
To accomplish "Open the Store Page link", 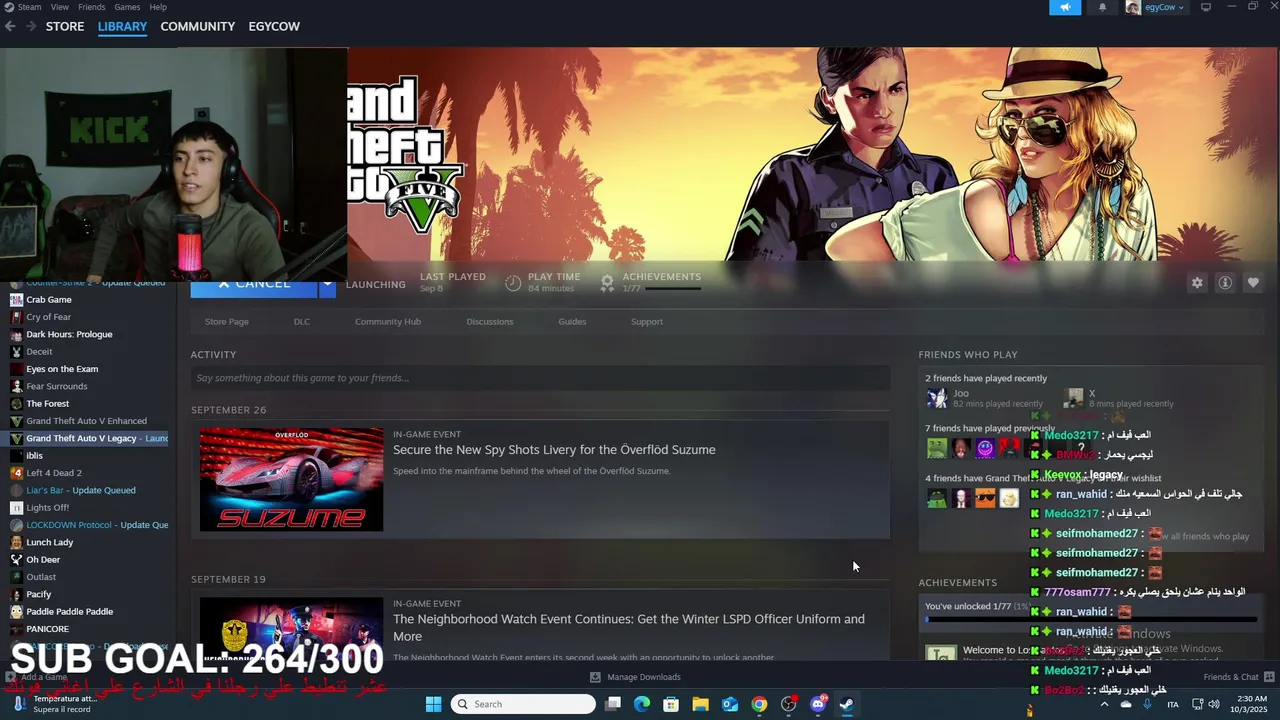I will (x=227, y=321).
